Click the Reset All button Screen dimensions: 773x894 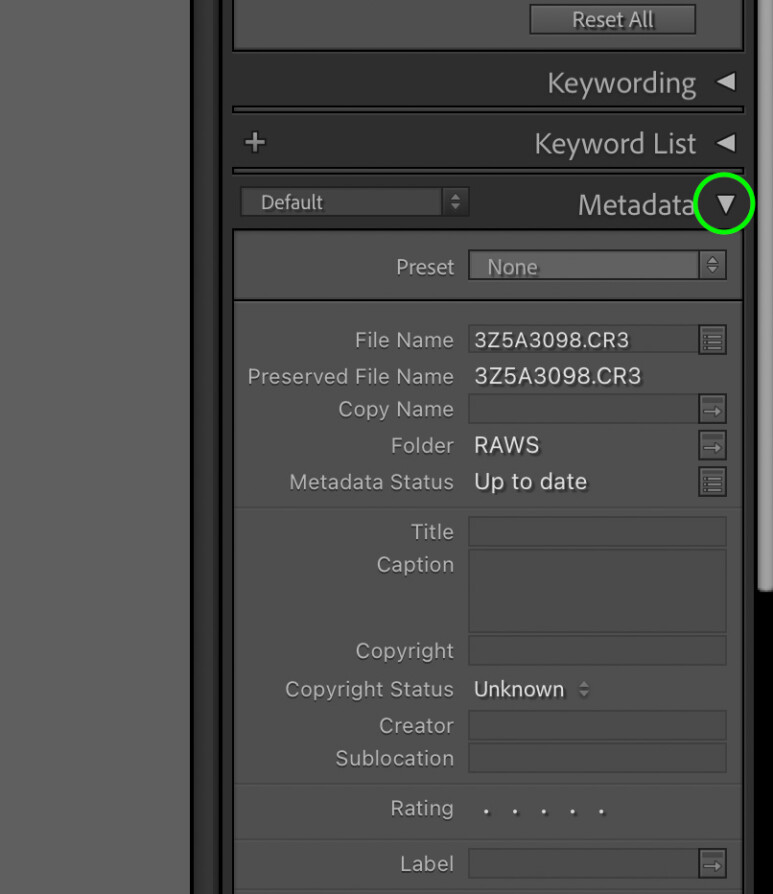click(612, 19)
